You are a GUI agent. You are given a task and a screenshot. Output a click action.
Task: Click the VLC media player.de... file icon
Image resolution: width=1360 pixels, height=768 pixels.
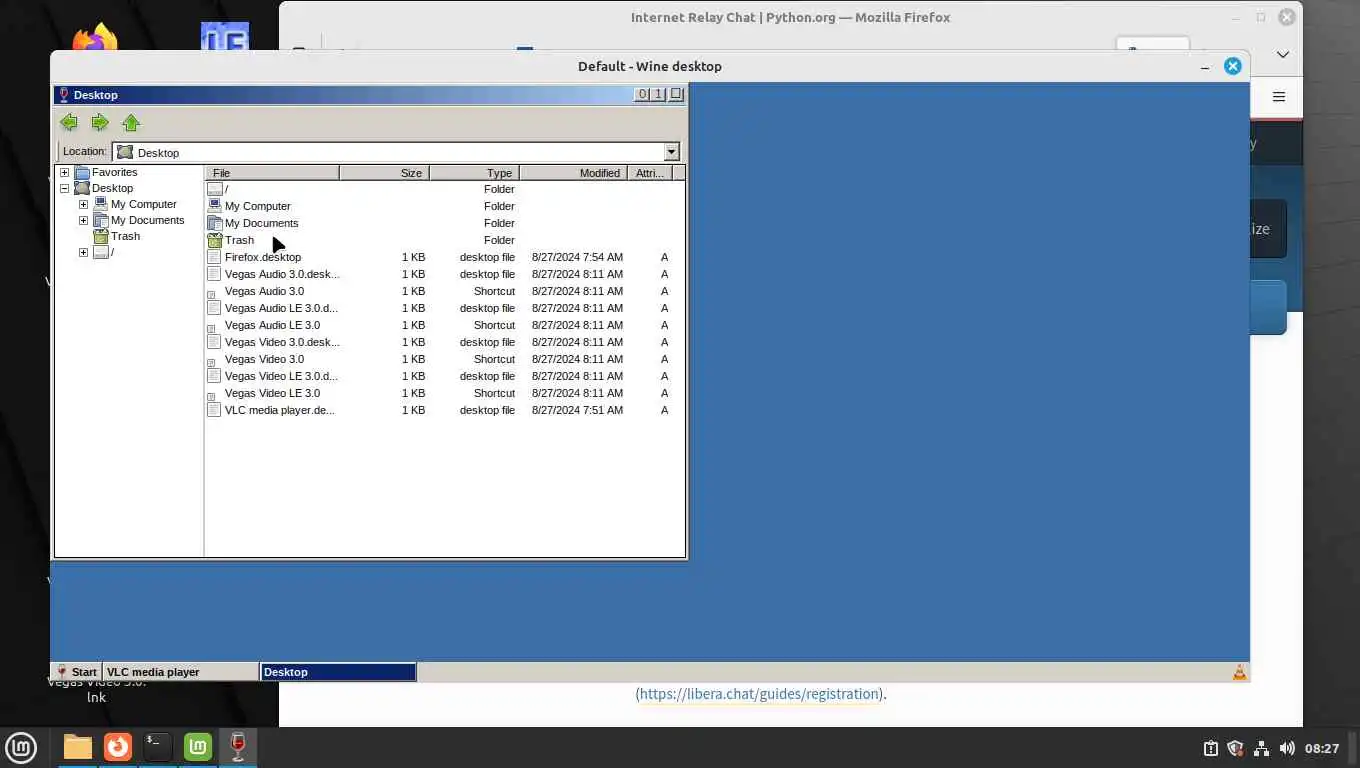pyautogui.click(x=214, y=410)
